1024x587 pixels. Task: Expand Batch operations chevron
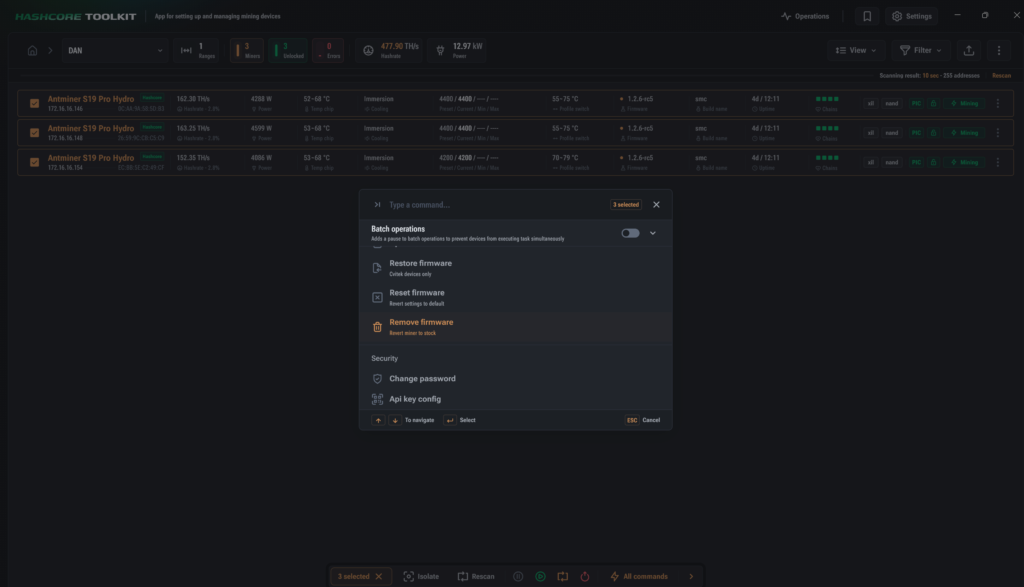point(652,233)
